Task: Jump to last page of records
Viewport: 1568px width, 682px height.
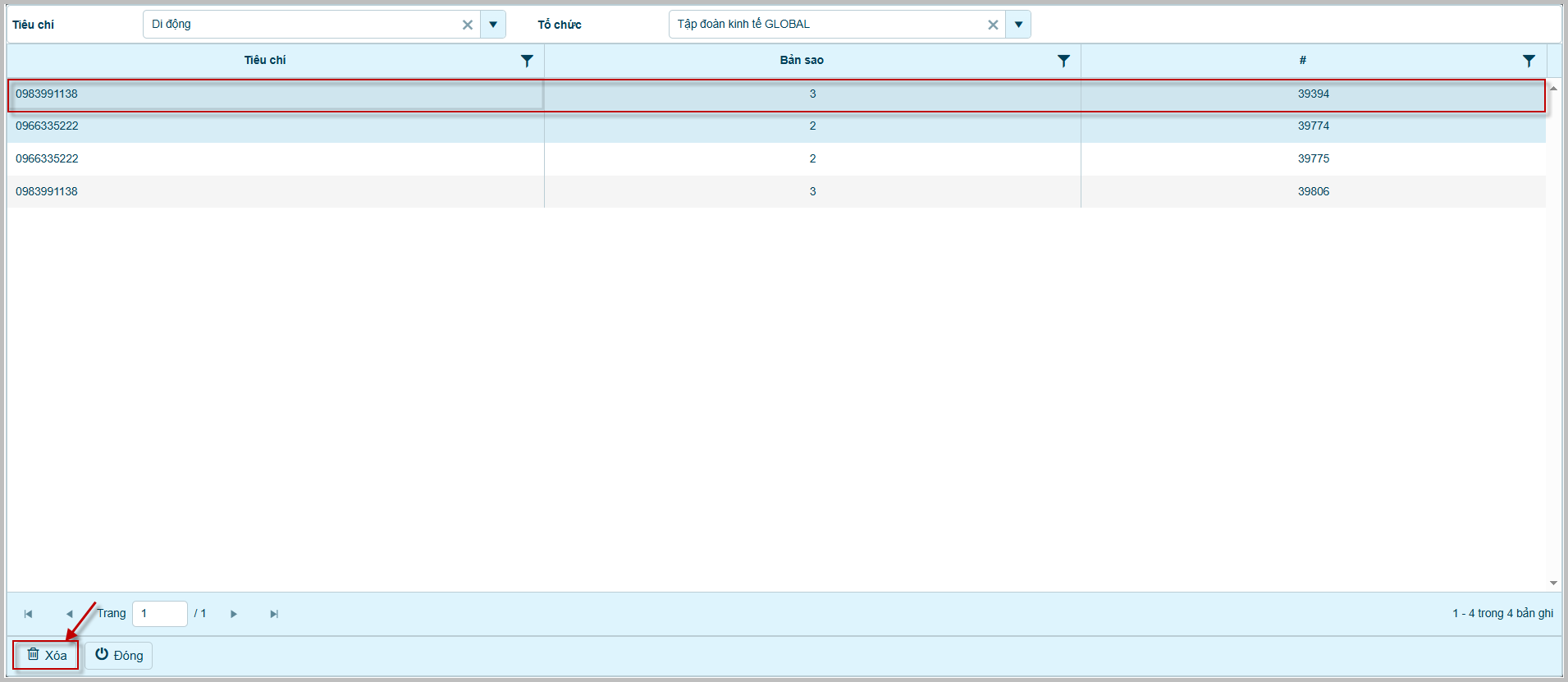Action: 274,614
